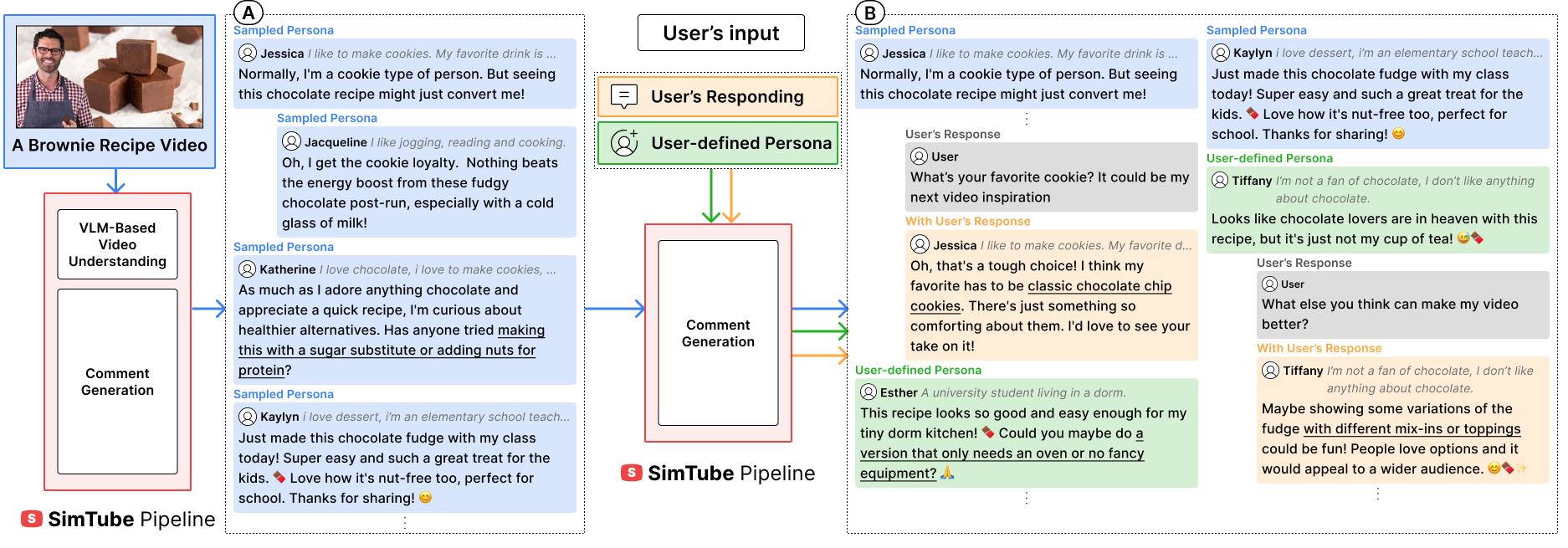Click the User's input box

point(720,33)
